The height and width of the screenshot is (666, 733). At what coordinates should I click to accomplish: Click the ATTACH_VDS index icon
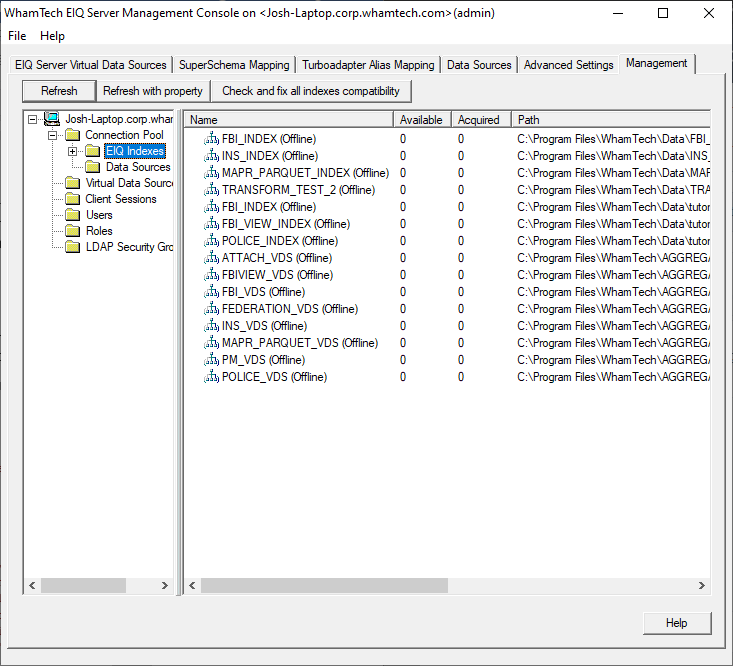coord(211,258)
